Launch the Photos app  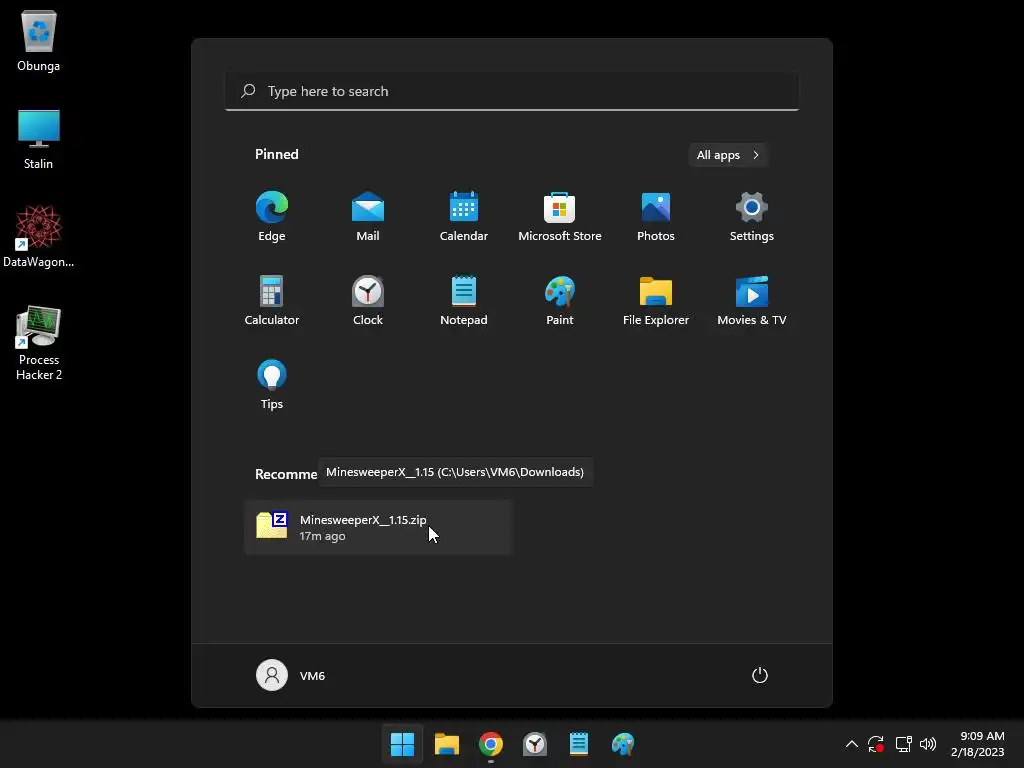click(x=656, y=217)
